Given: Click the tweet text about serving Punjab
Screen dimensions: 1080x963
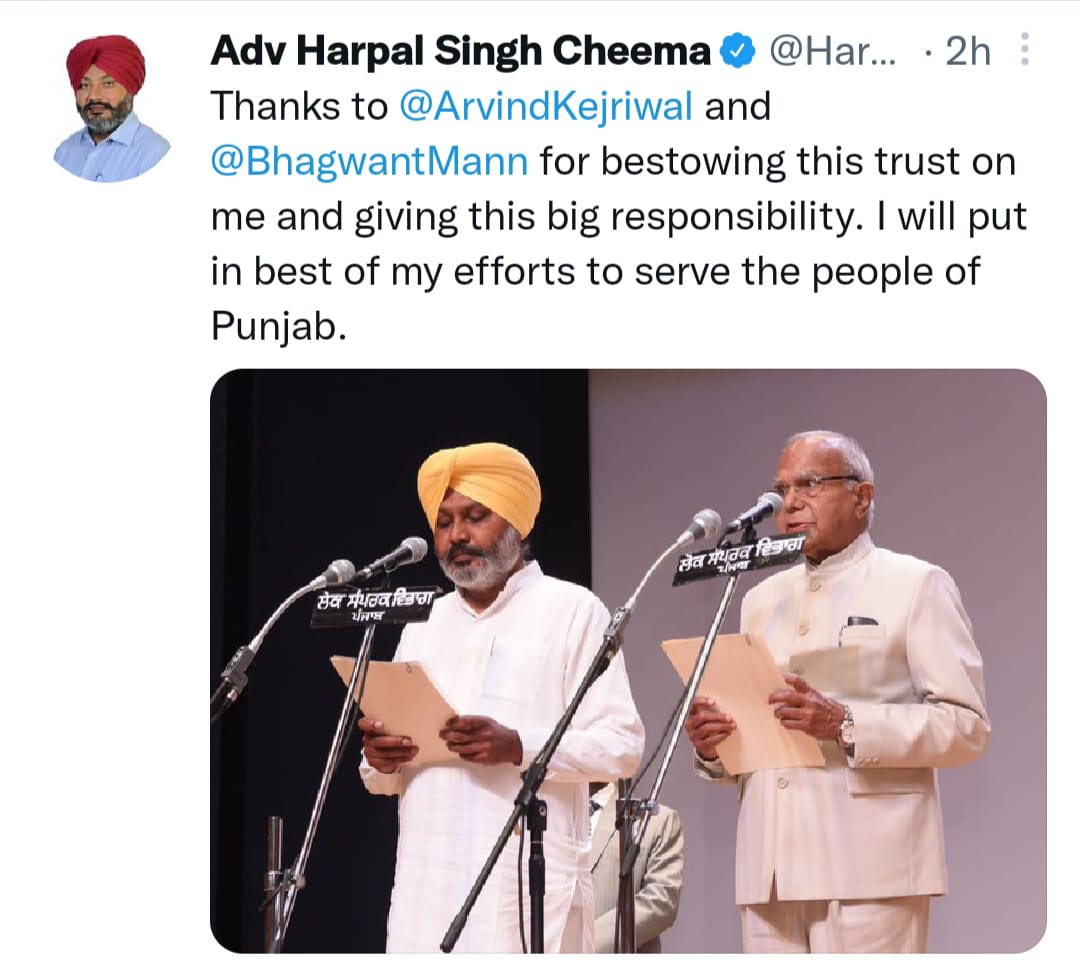Looking at the screenshot, I should click(619, 216).
